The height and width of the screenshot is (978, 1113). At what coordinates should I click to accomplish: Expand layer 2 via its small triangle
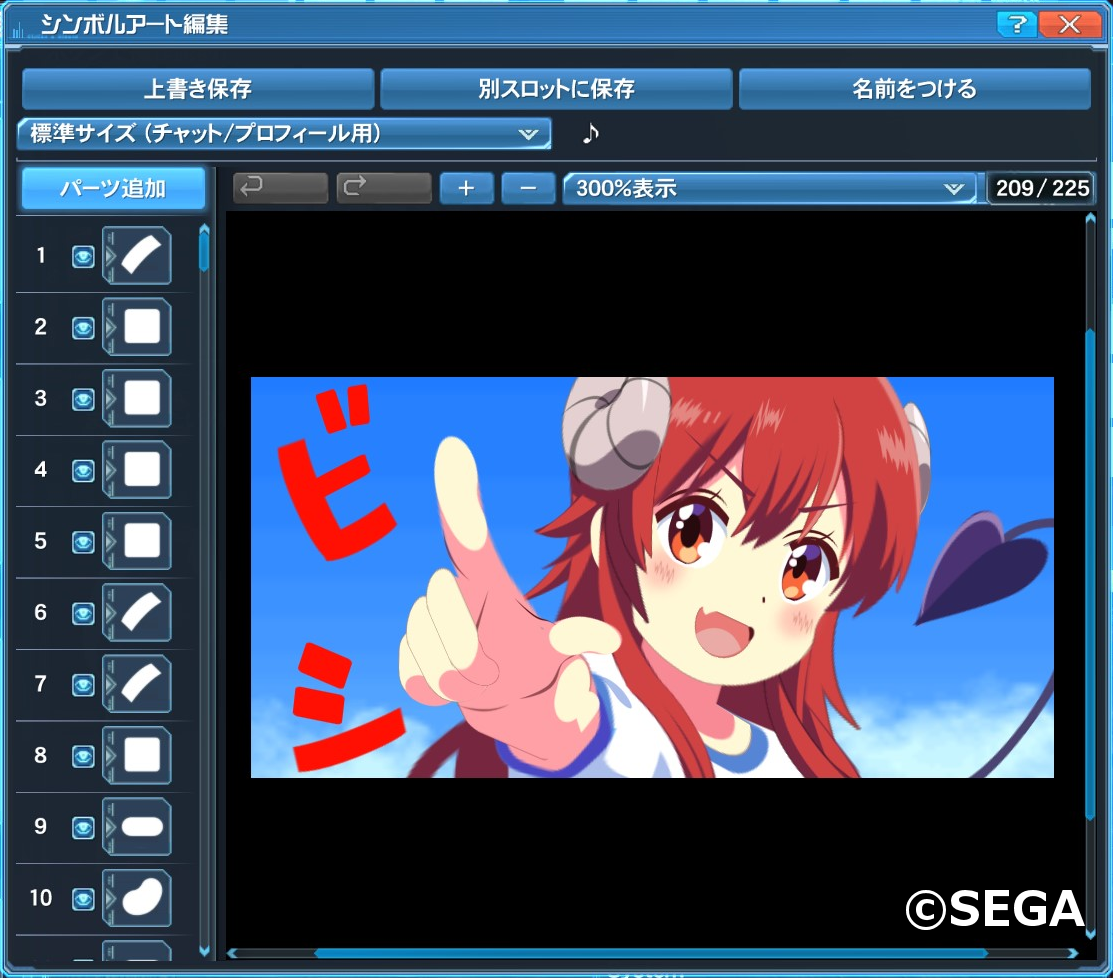click(x=109, y=326)
